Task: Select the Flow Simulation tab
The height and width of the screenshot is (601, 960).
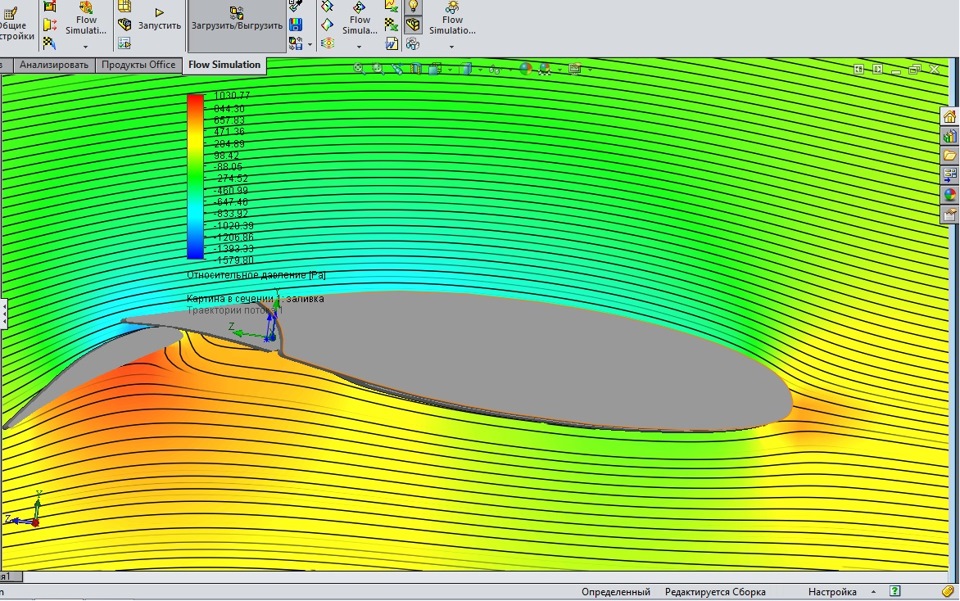Action: 224,65
